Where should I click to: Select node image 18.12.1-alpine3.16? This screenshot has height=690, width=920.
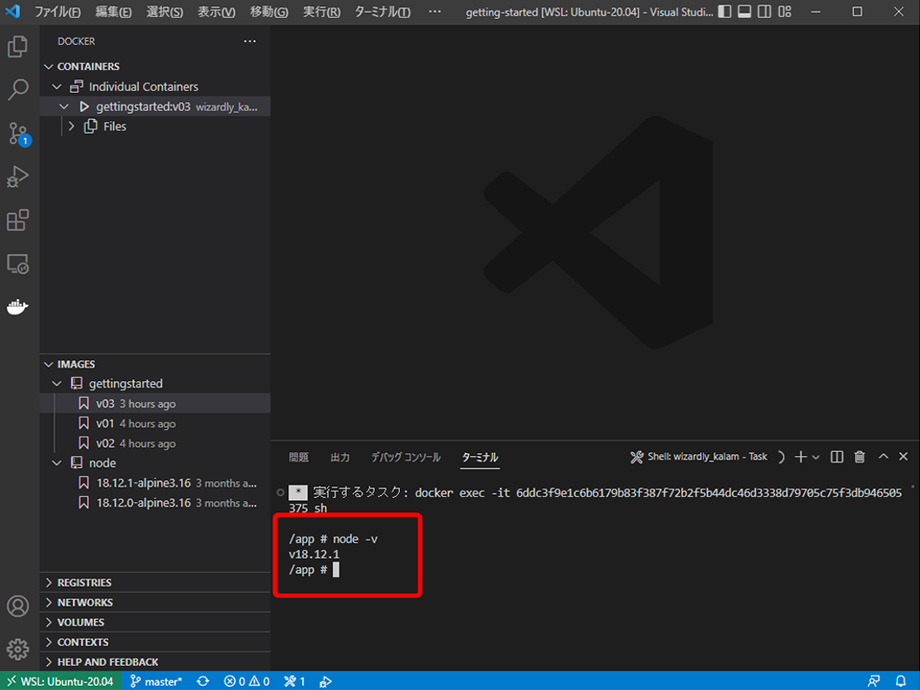[x=155, y=483]
